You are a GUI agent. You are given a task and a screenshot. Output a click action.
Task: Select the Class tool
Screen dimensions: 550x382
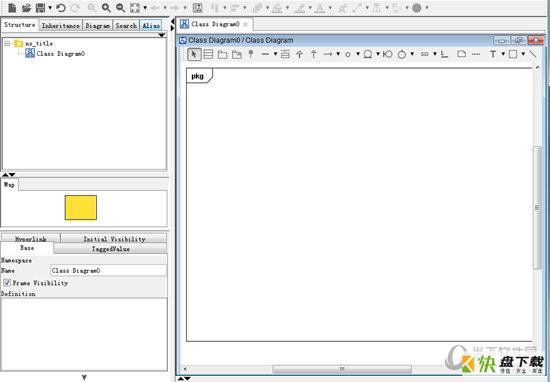208,54
